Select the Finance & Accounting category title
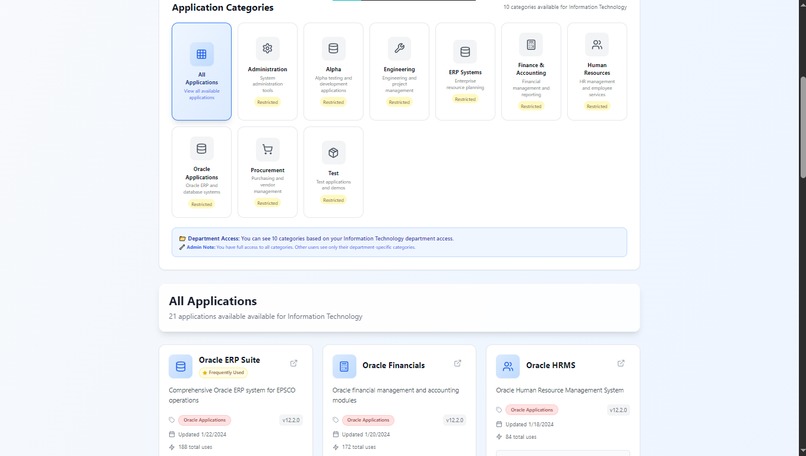The width and height of the screenshot is (806, 456). (531, 69)
